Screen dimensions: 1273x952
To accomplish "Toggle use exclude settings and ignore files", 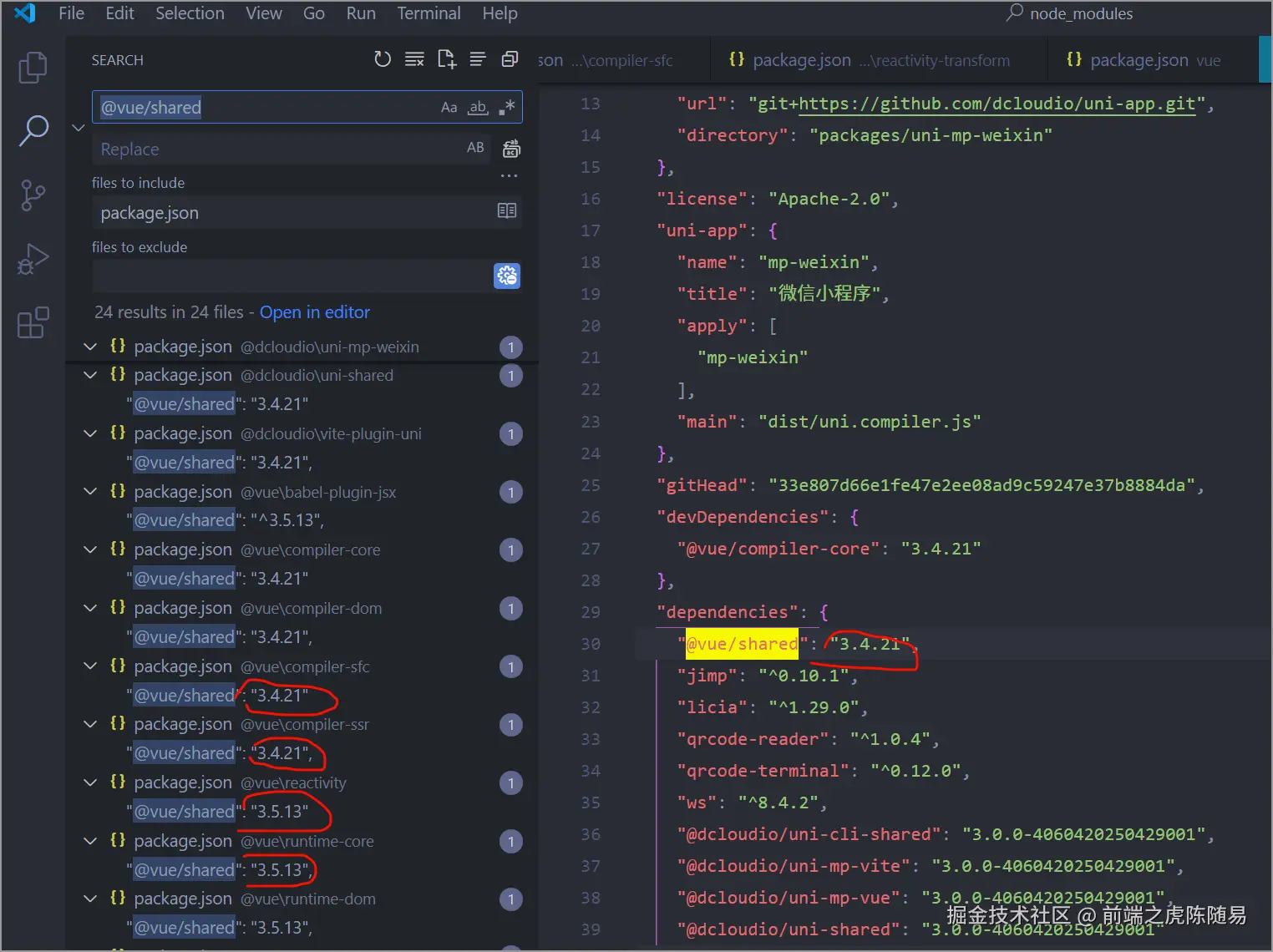I will pyautogui.click(x=507, y=276).
